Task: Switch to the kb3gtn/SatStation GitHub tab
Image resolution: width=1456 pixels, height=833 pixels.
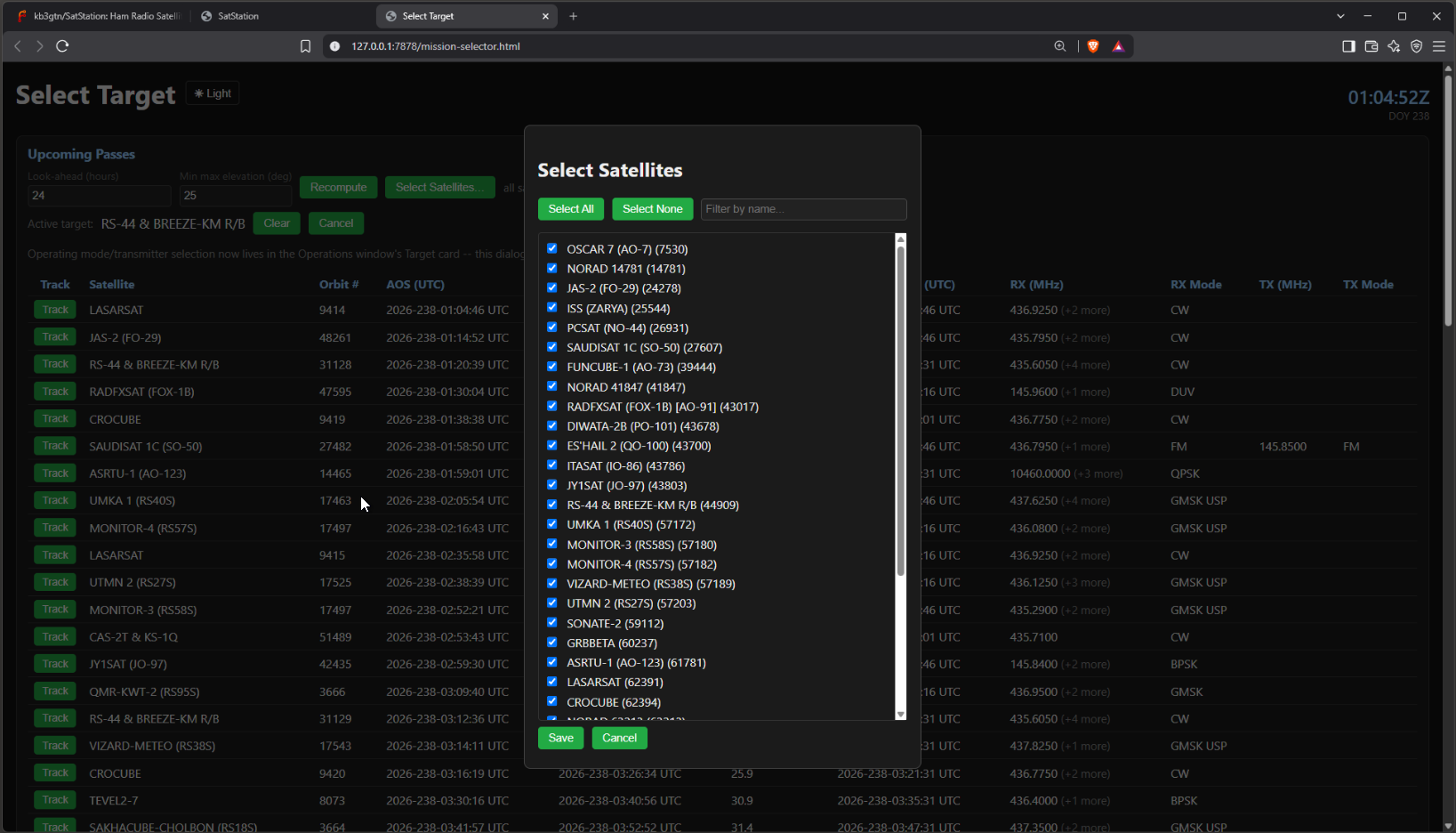Action: (98, 16)
